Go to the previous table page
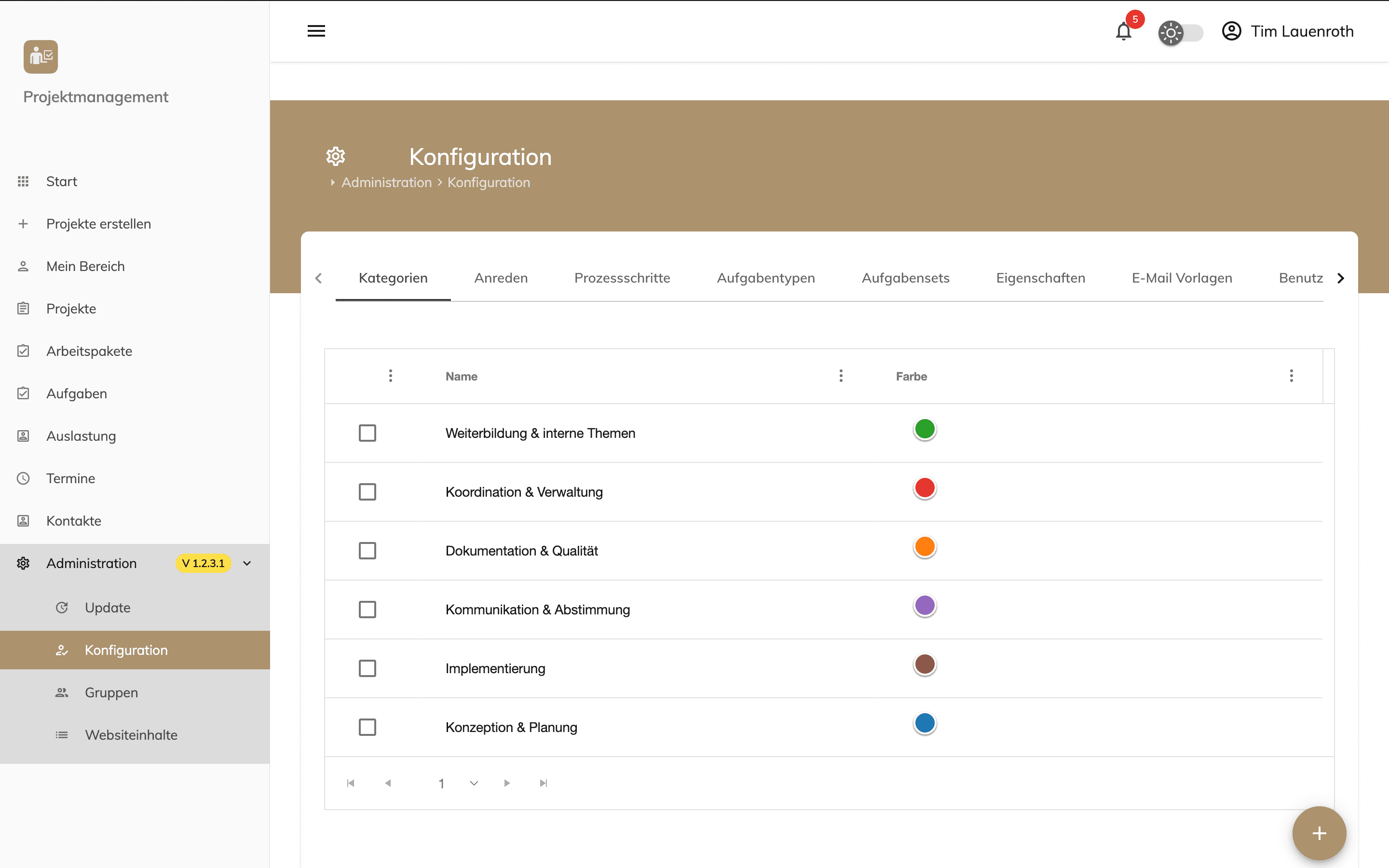 pos(388,784)
